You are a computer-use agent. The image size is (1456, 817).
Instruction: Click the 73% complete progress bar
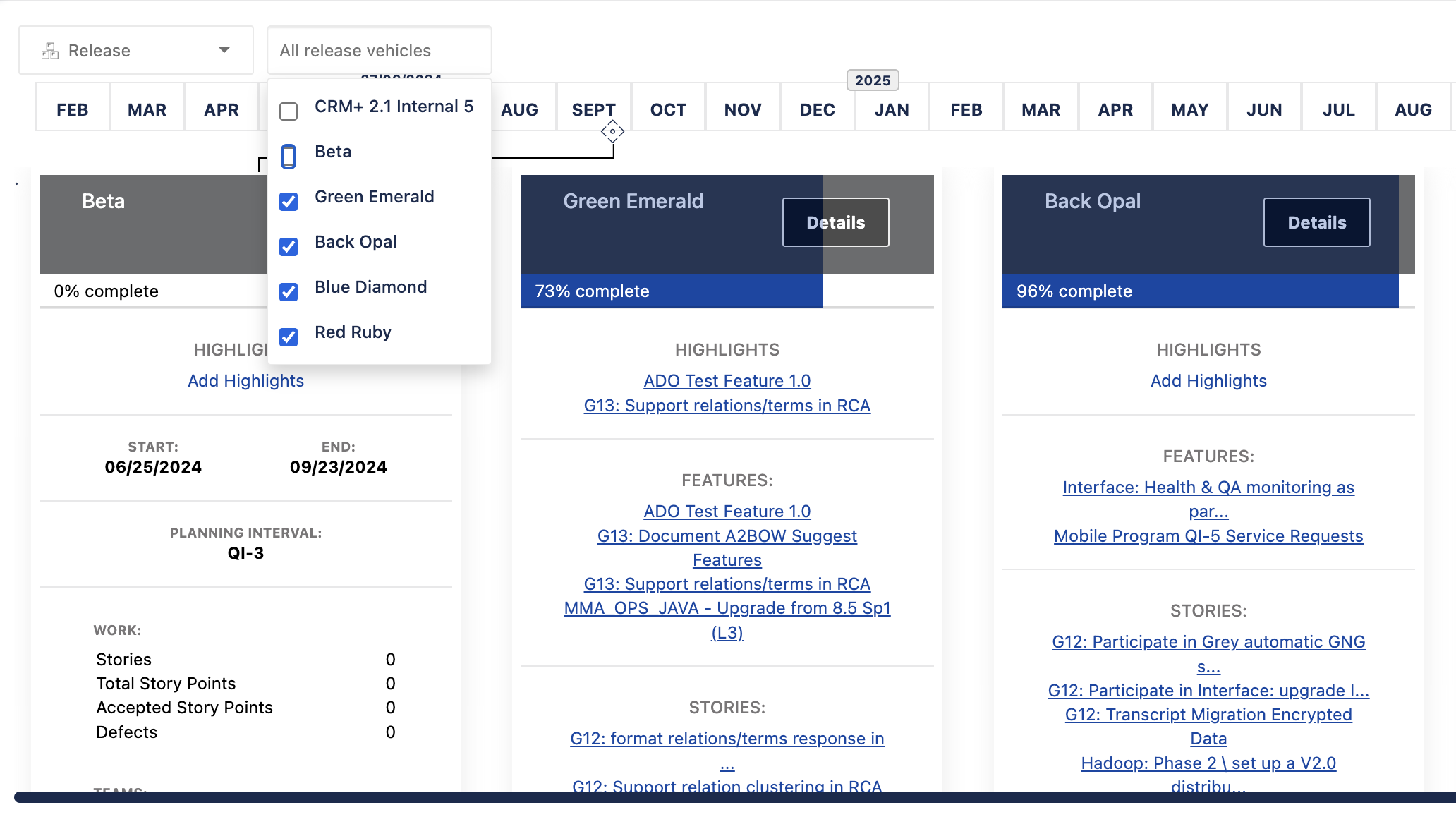tap(671, 291)
